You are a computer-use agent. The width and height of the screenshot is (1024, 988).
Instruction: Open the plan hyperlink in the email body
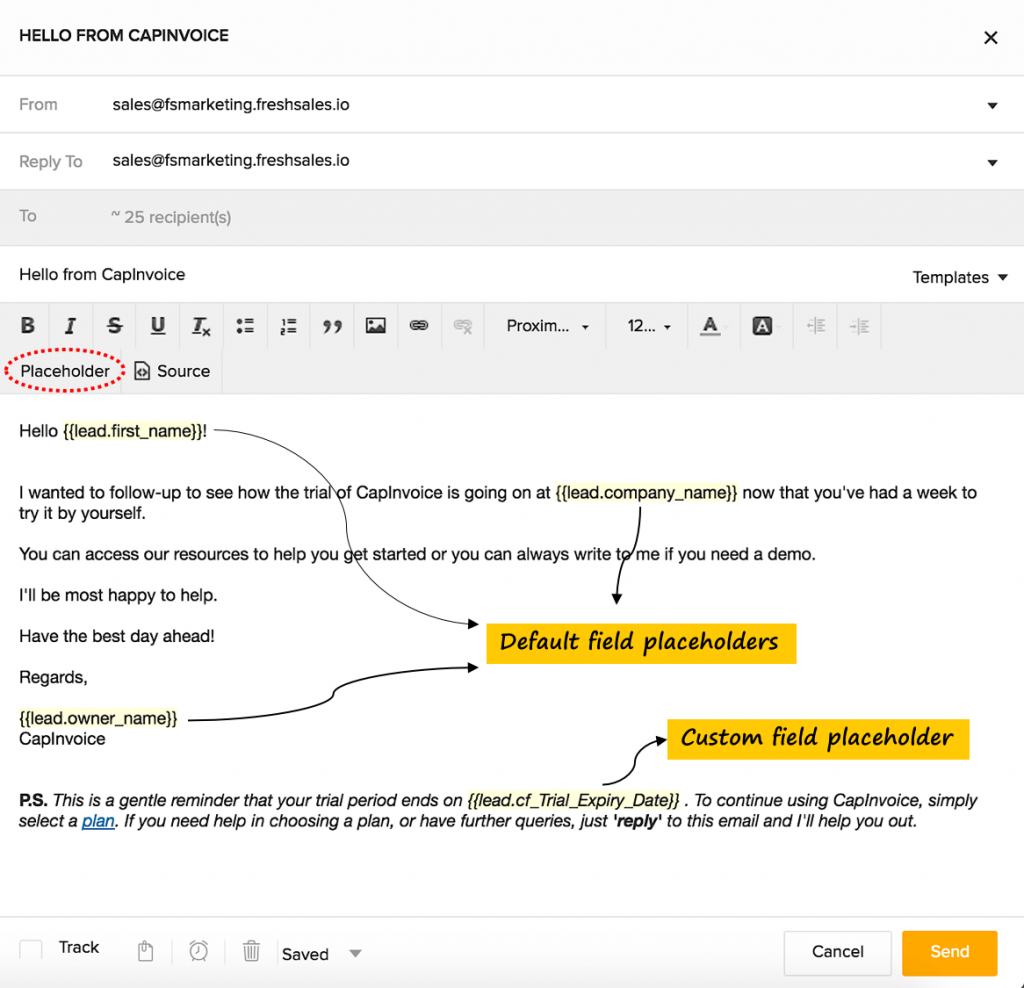pyautogui.click(x=98, y=821)
